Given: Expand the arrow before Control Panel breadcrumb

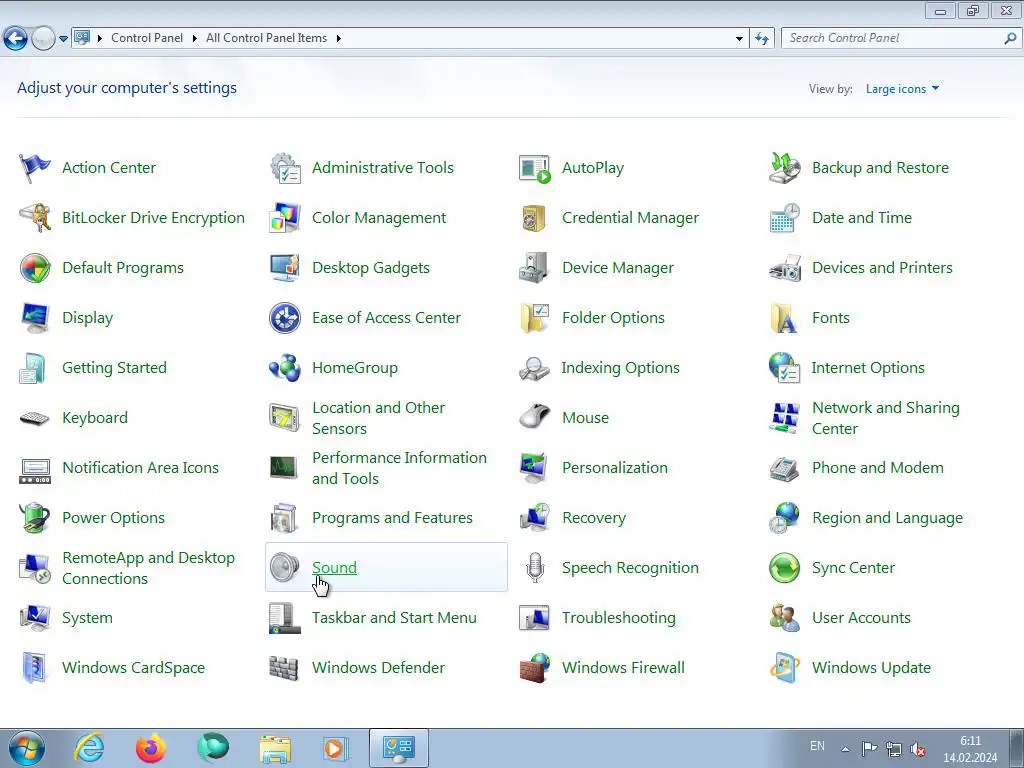Looking at the screenshot, I should tap(100, 39).
